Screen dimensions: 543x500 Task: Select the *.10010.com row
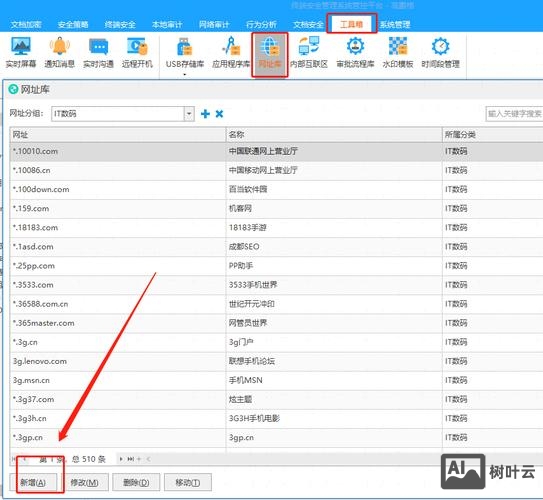pyautogui.click(x=276, y=151)
